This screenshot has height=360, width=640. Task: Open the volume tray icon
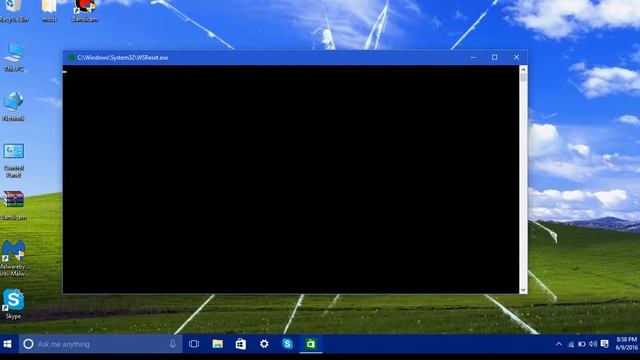click(593, 344)
